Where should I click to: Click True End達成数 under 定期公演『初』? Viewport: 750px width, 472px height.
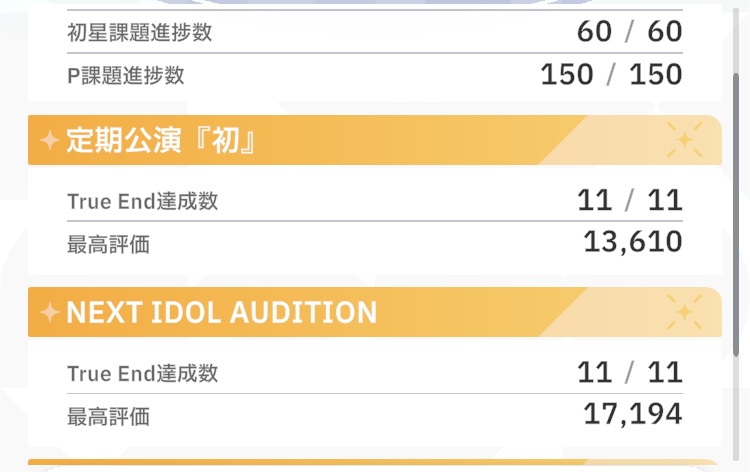click(142, 202)
